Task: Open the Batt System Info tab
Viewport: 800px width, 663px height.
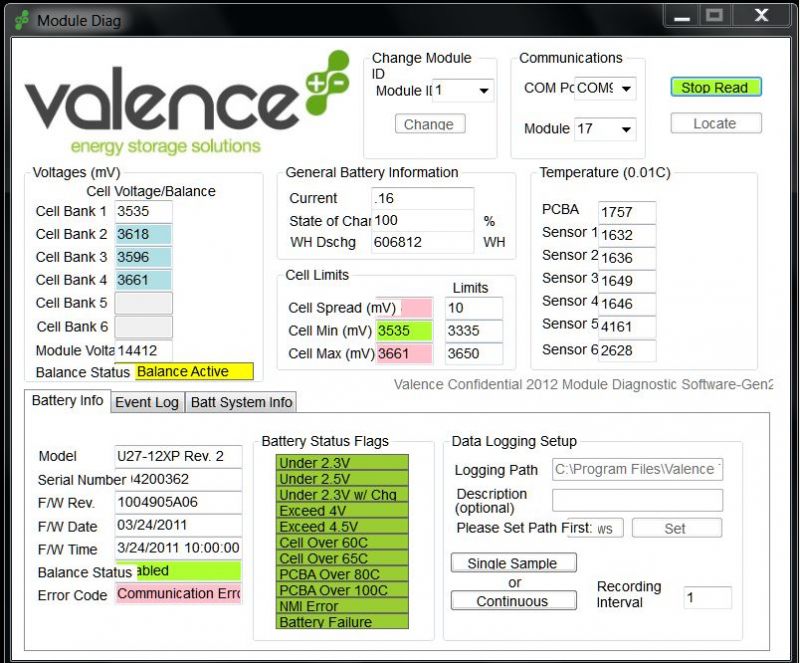Action: (241, 402)
